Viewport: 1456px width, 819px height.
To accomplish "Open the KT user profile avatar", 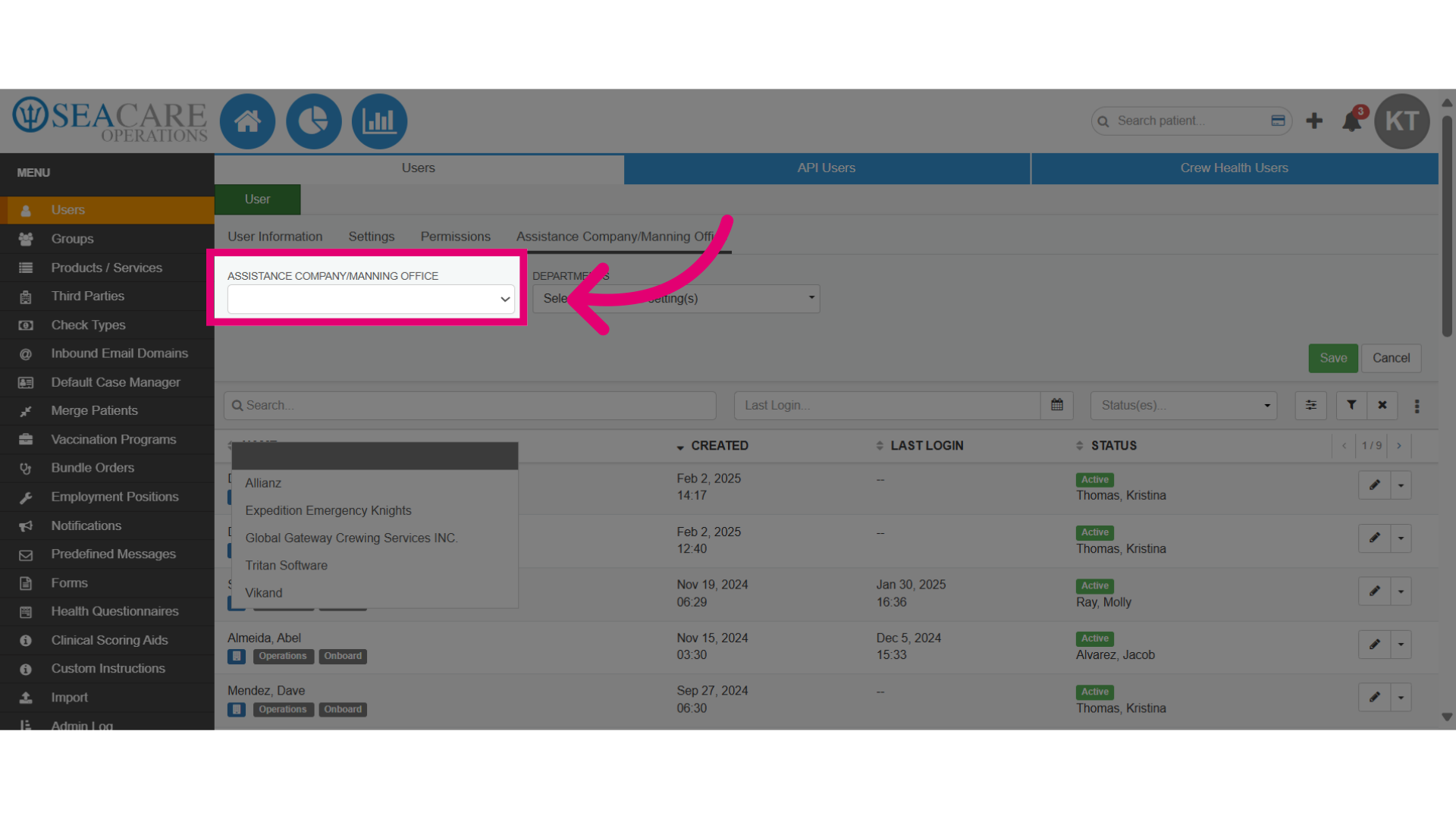I will tap(1401, 121).
